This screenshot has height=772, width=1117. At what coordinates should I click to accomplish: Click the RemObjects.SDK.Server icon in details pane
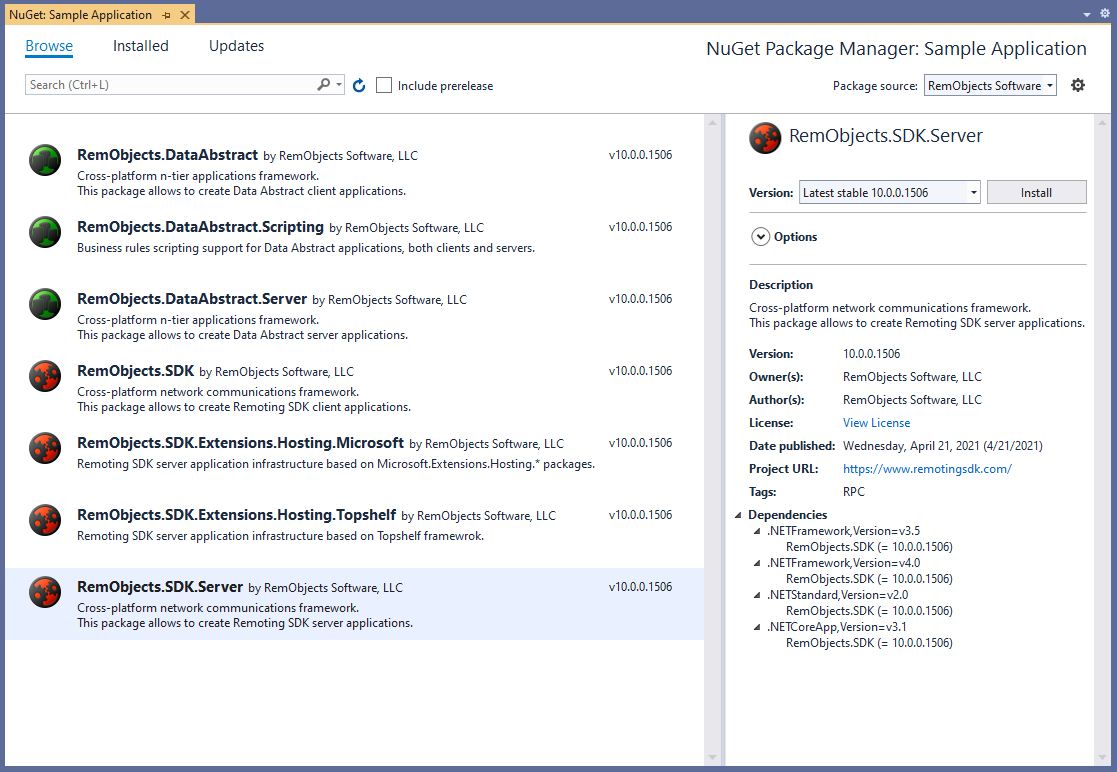pos(765,138)
